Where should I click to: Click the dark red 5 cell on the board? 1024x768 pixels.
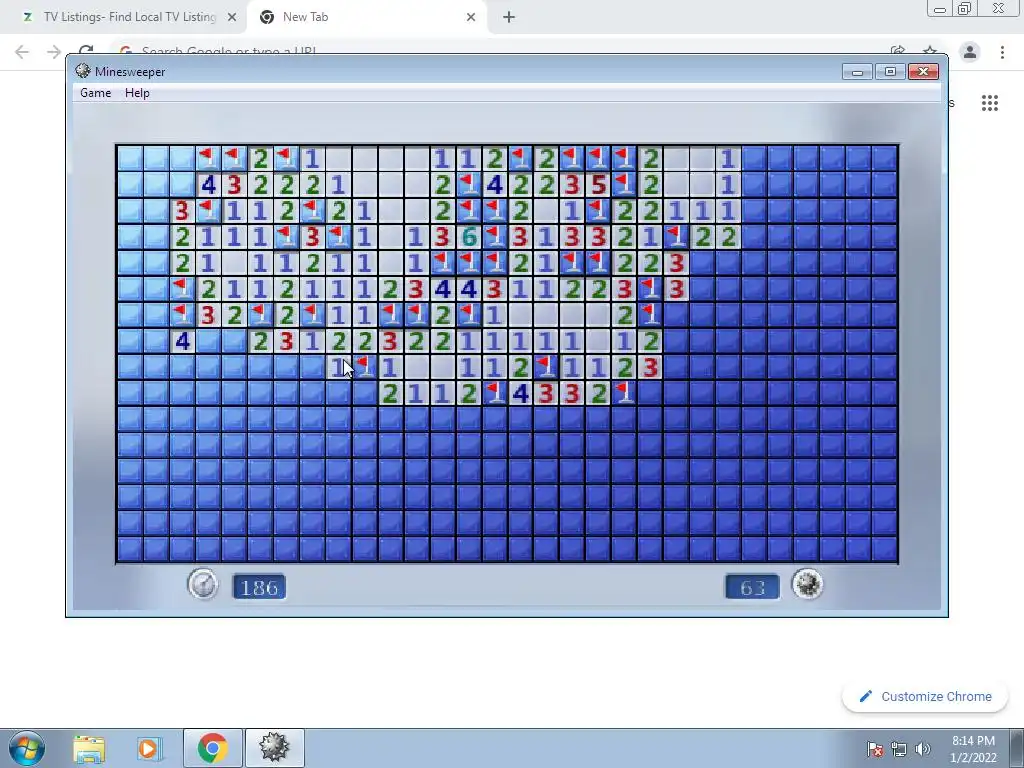(x=598, y=185)
